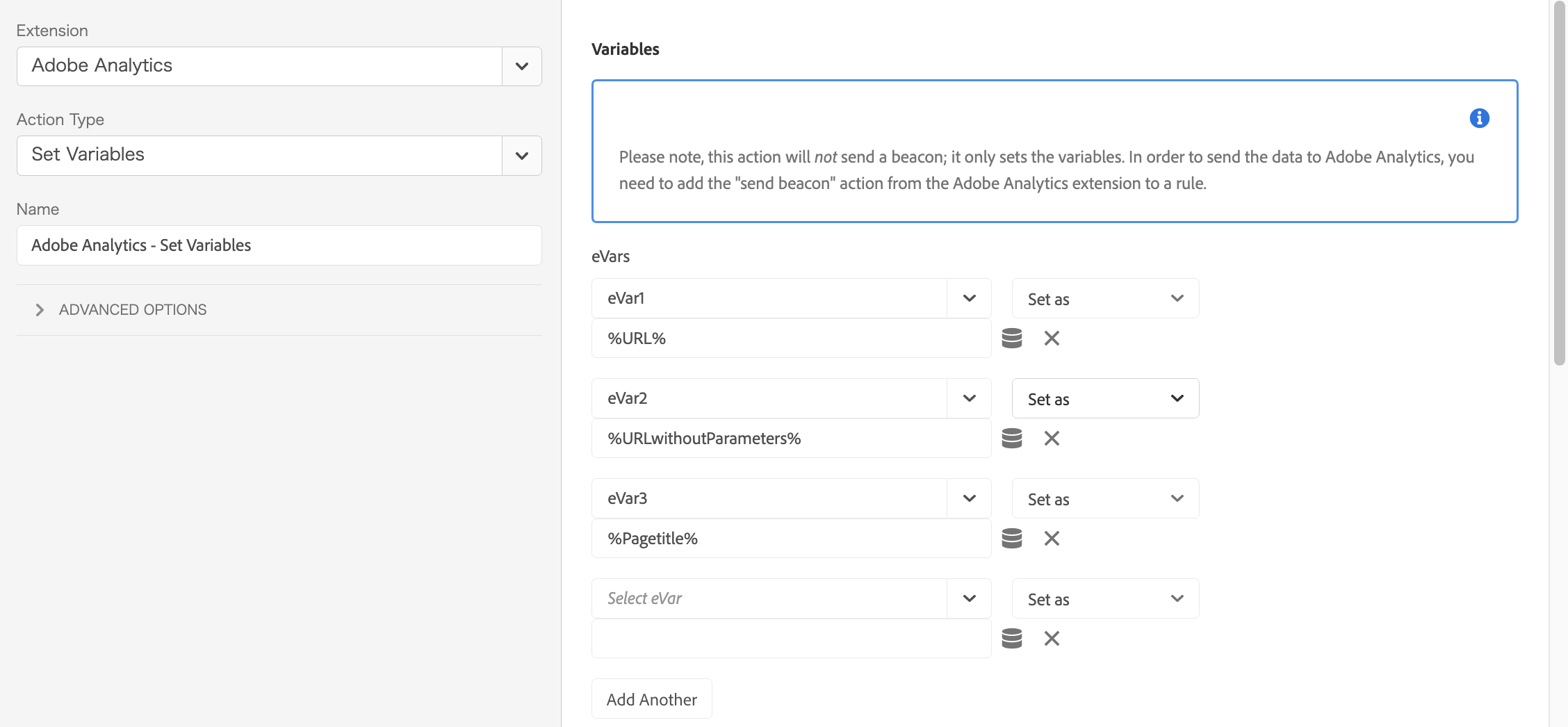Open data element picker for the empty eVar row

[x=1011, y=639]
